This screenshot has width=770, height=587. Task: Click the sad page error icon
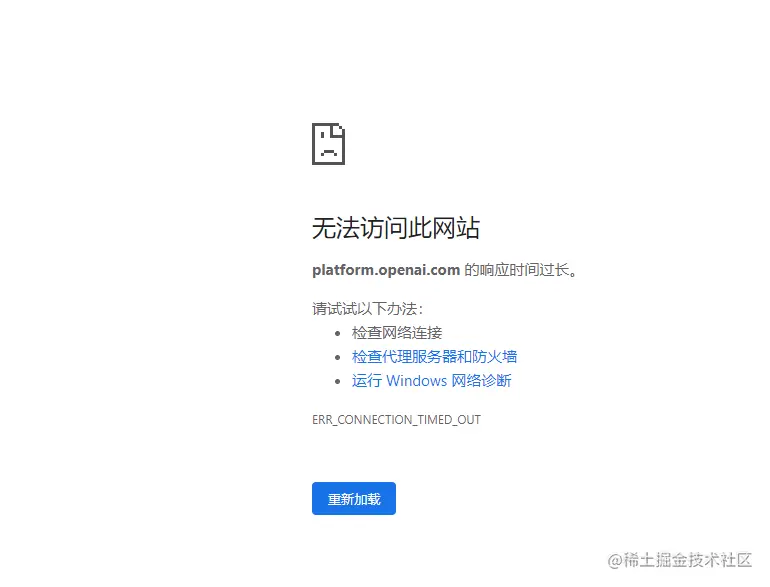pyautogui.click(x=329, y=144)
